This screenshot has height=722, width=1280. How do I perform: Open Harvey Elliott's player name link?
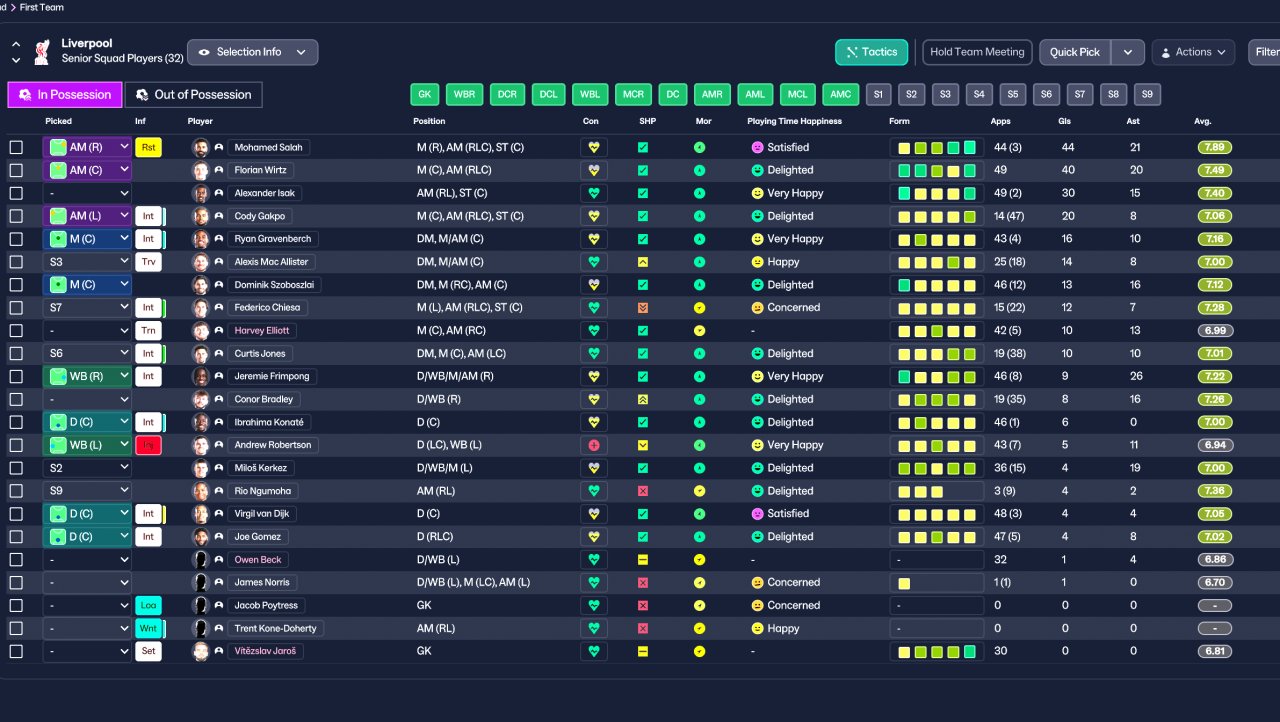pyautogui.click(x=262, y=330)
